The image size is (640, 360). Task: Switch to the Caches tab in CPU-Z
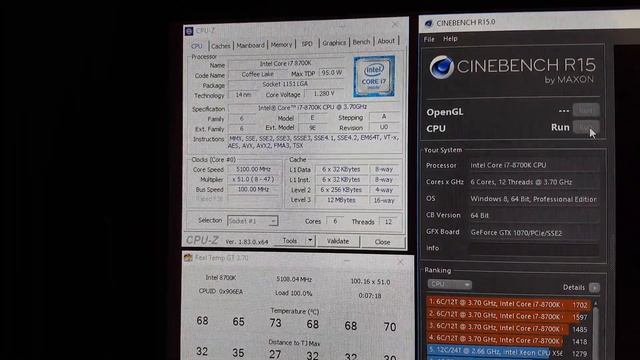coord(221,46)
